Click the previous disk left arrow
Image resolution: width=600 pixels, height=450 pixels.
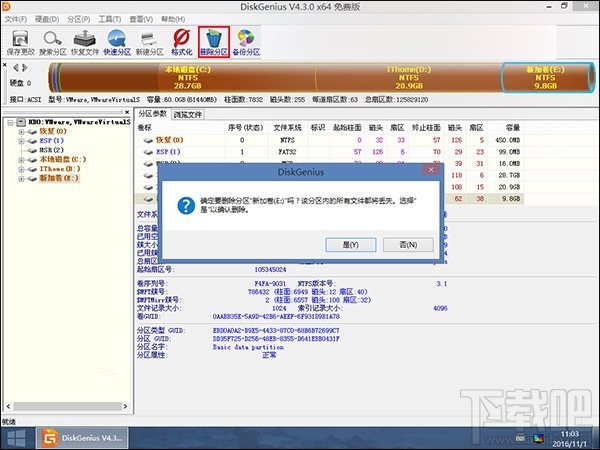[x=16, y=68]
